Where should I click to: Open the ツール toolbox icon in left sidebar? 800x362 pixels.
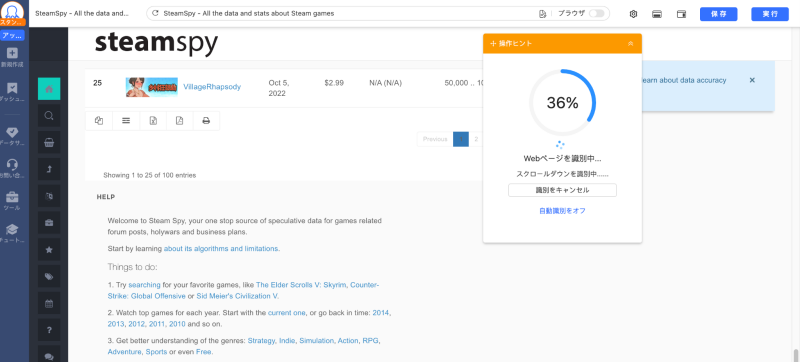(12, 197)
